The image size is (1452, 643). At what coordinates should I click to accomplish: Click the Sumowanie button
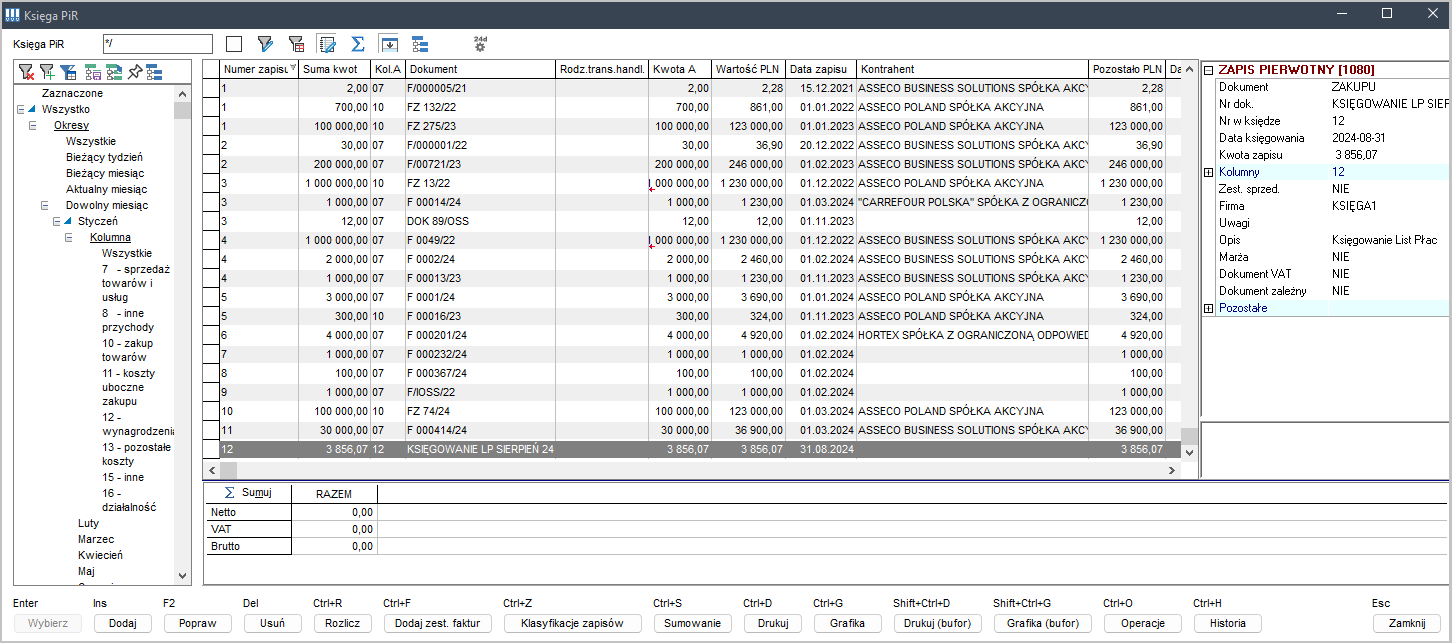pyautogui.click(x=692, y=623)
